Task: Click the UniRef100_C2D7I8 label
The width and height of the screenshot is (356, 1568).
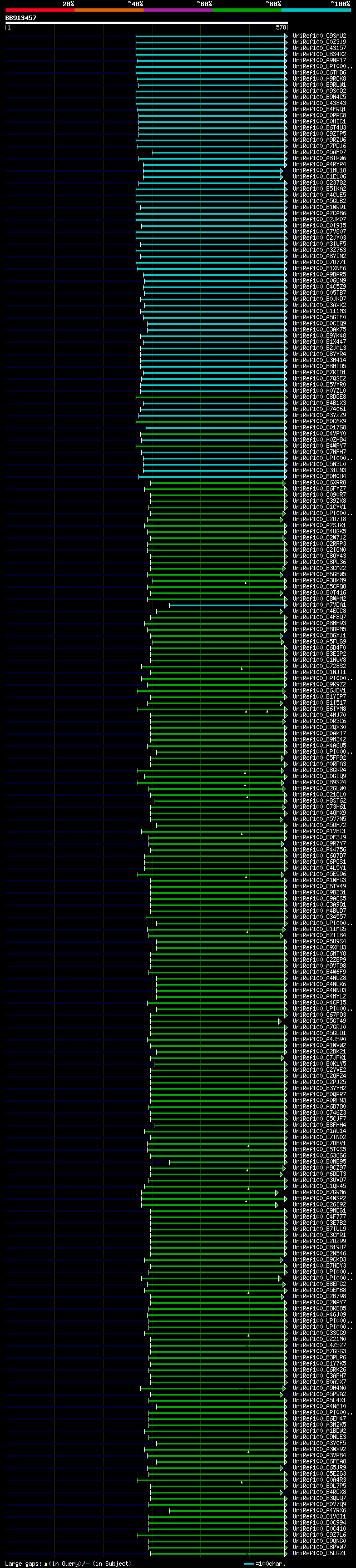Action: (x=319, y=519)
